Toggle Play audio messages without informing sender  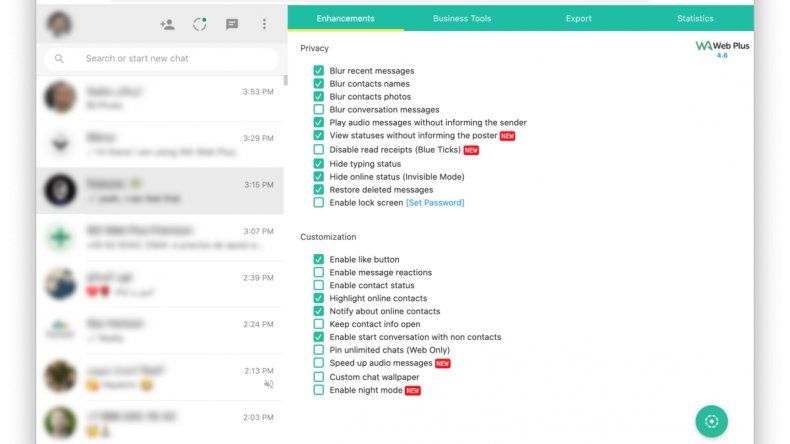click(x=318, y=122)
